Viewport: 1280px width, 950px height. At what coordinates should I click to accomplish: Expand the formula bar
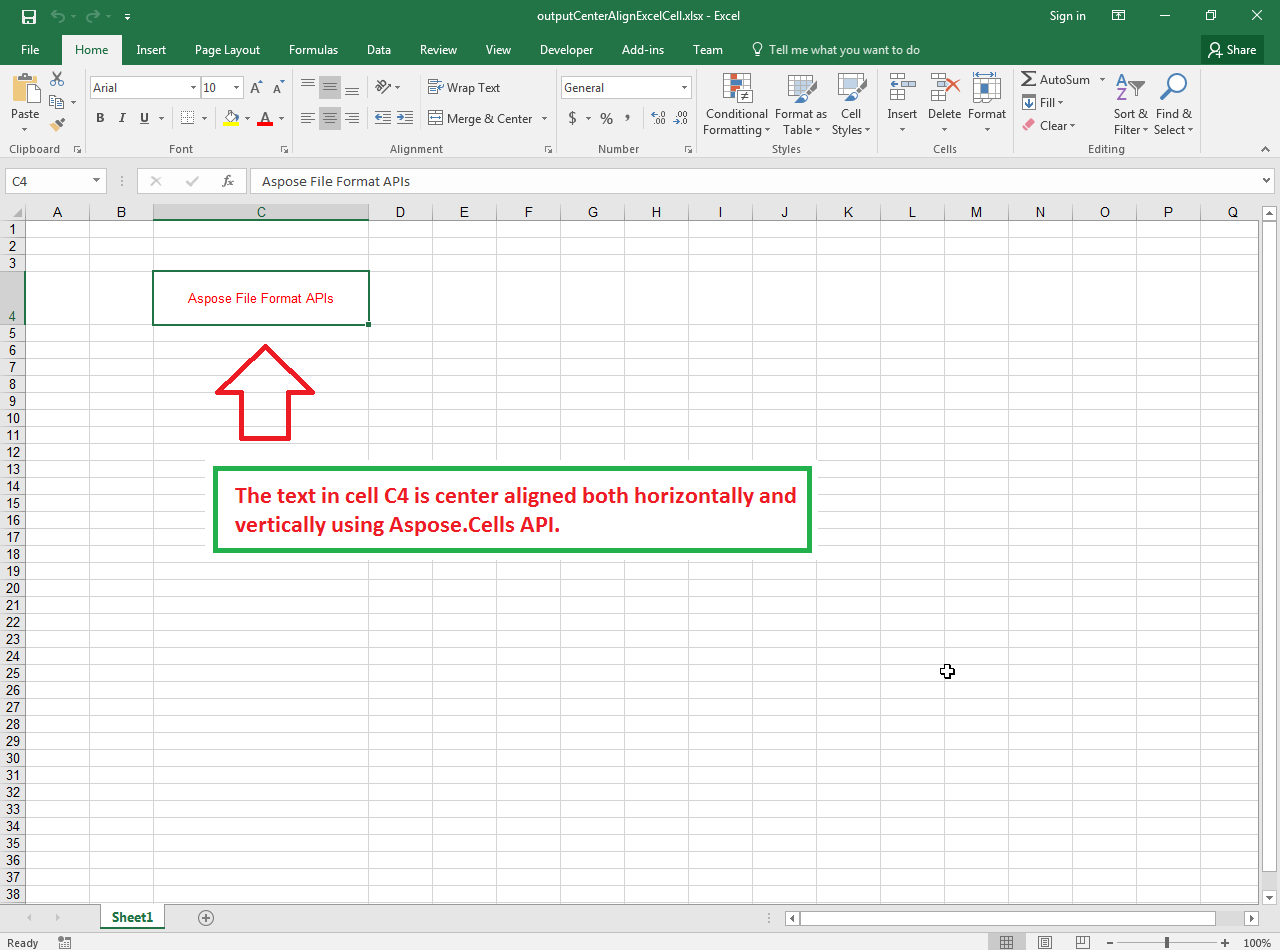pyautogui.click(x=1268, y=181)
